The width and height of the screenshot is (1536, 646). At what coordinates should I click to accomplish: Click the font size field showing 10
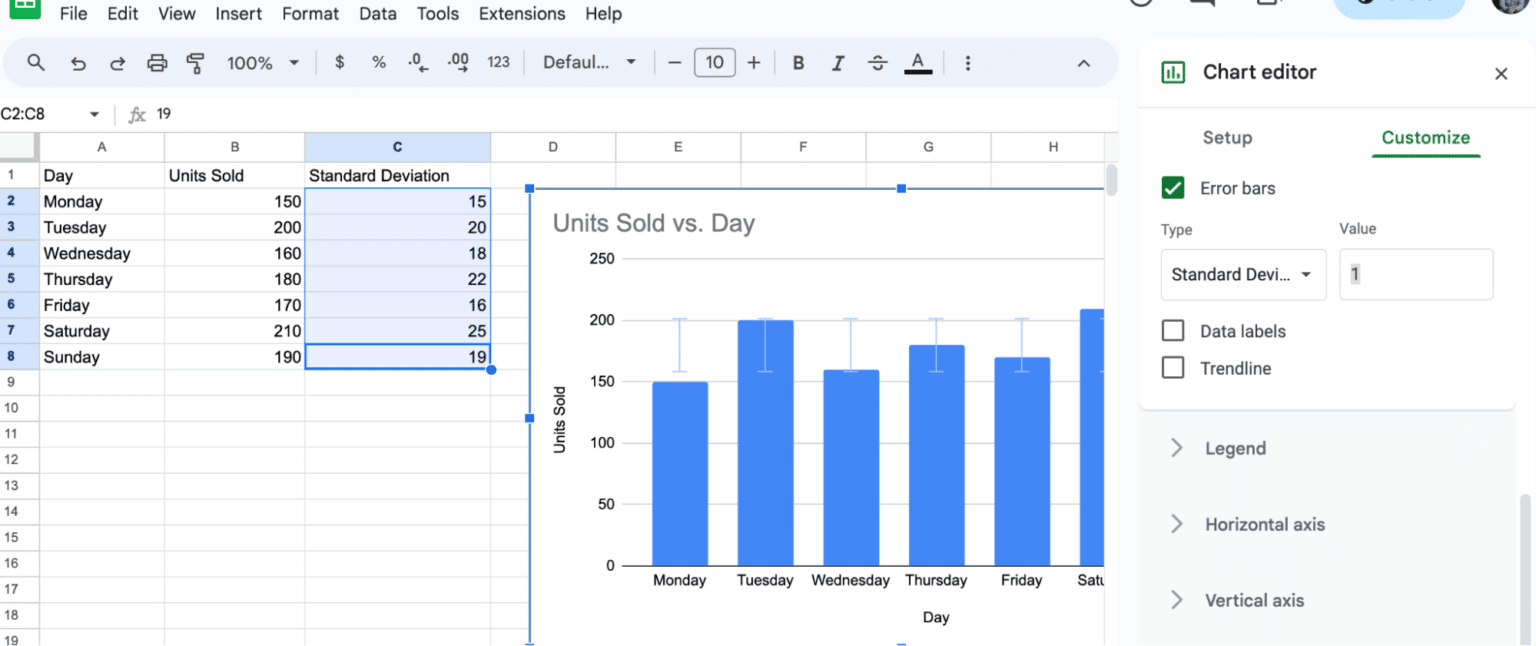coord(714,63)
